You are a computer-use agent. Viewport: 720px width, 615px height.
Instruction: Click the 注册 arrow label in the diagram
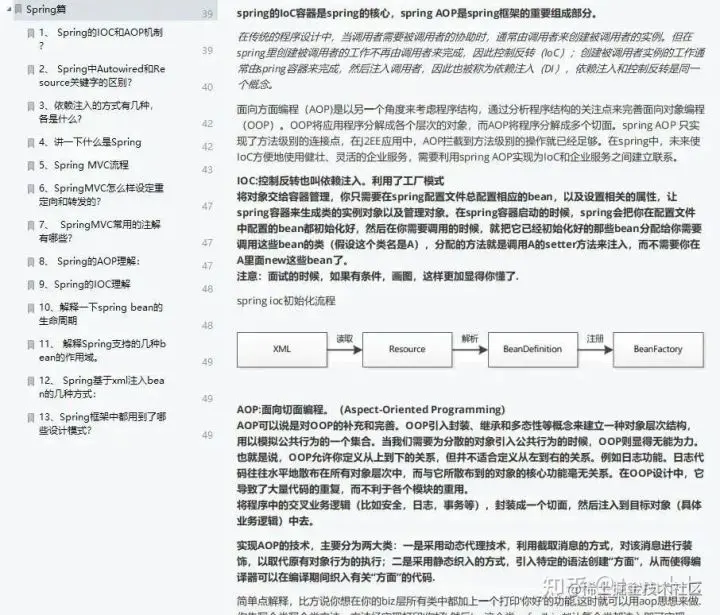point(595,339)
